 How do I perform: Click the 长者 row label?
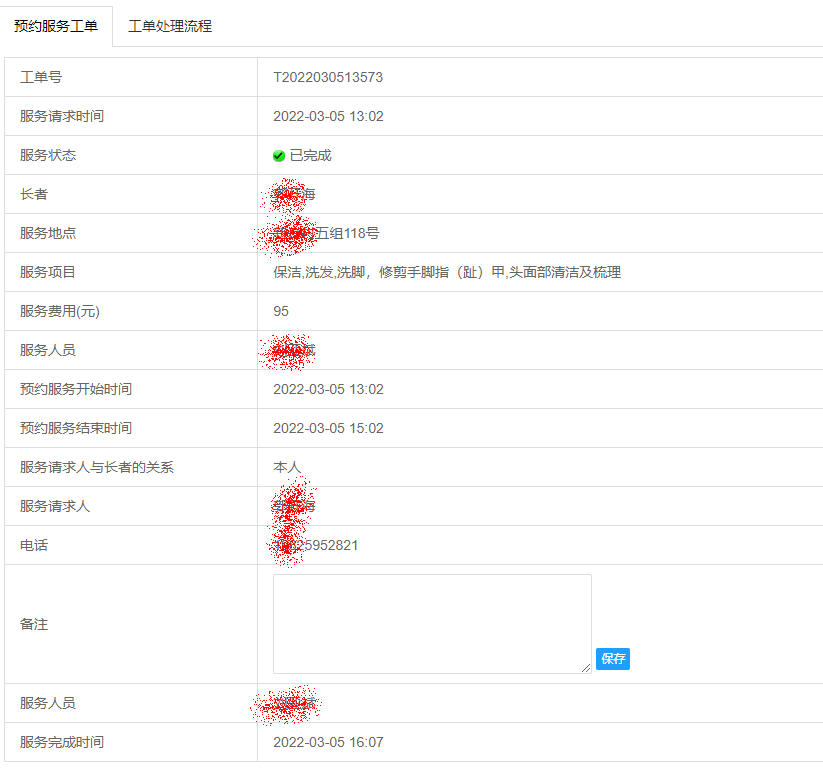(34, 194)
